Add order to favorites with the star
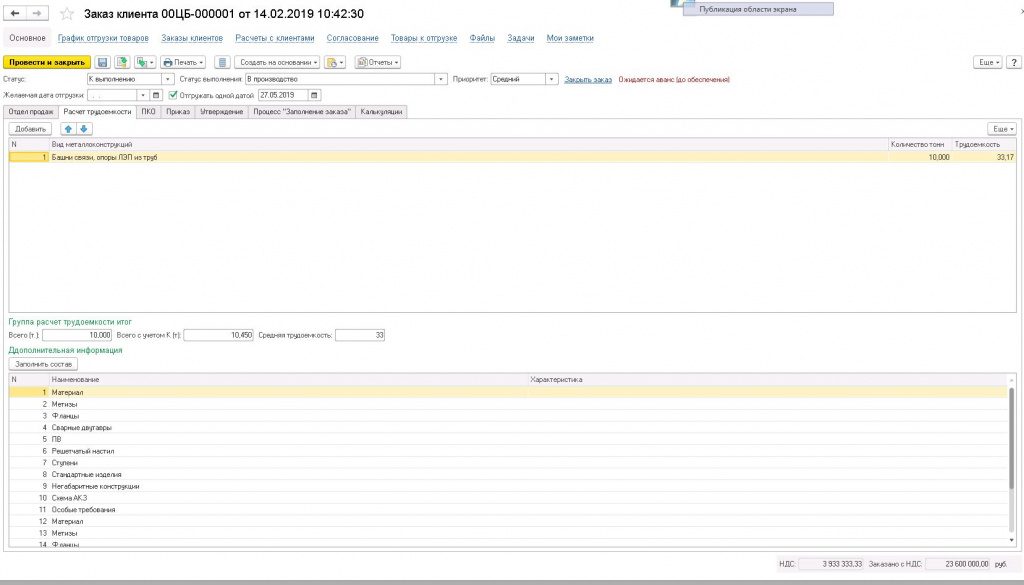The height and width of the screenshot is (585, 1024). pyautogui.click(x=67, y=14)
